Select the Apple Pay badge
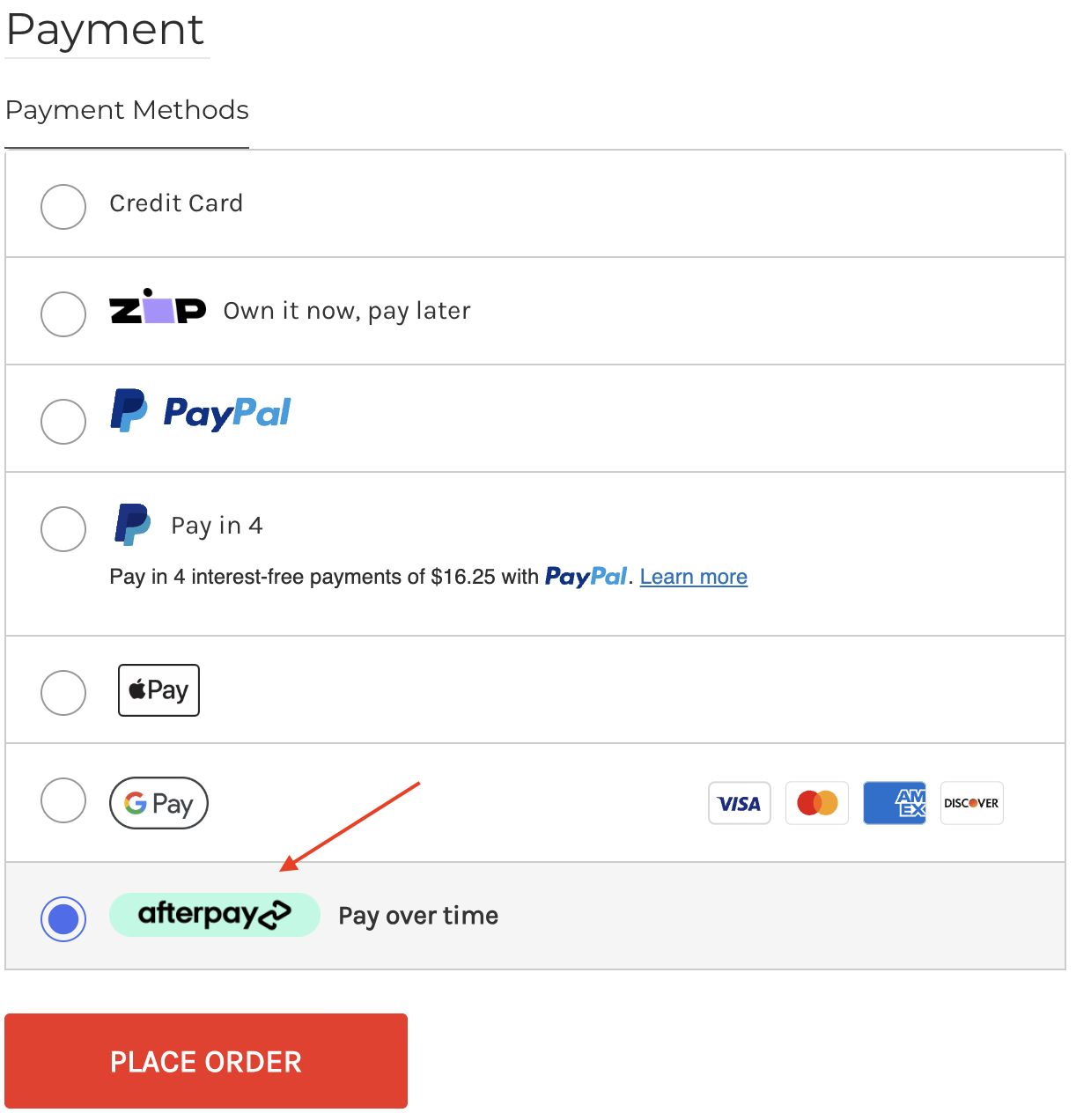Image resolution: width=1076 pixels, height=1120 pixels. click(158, 689)
